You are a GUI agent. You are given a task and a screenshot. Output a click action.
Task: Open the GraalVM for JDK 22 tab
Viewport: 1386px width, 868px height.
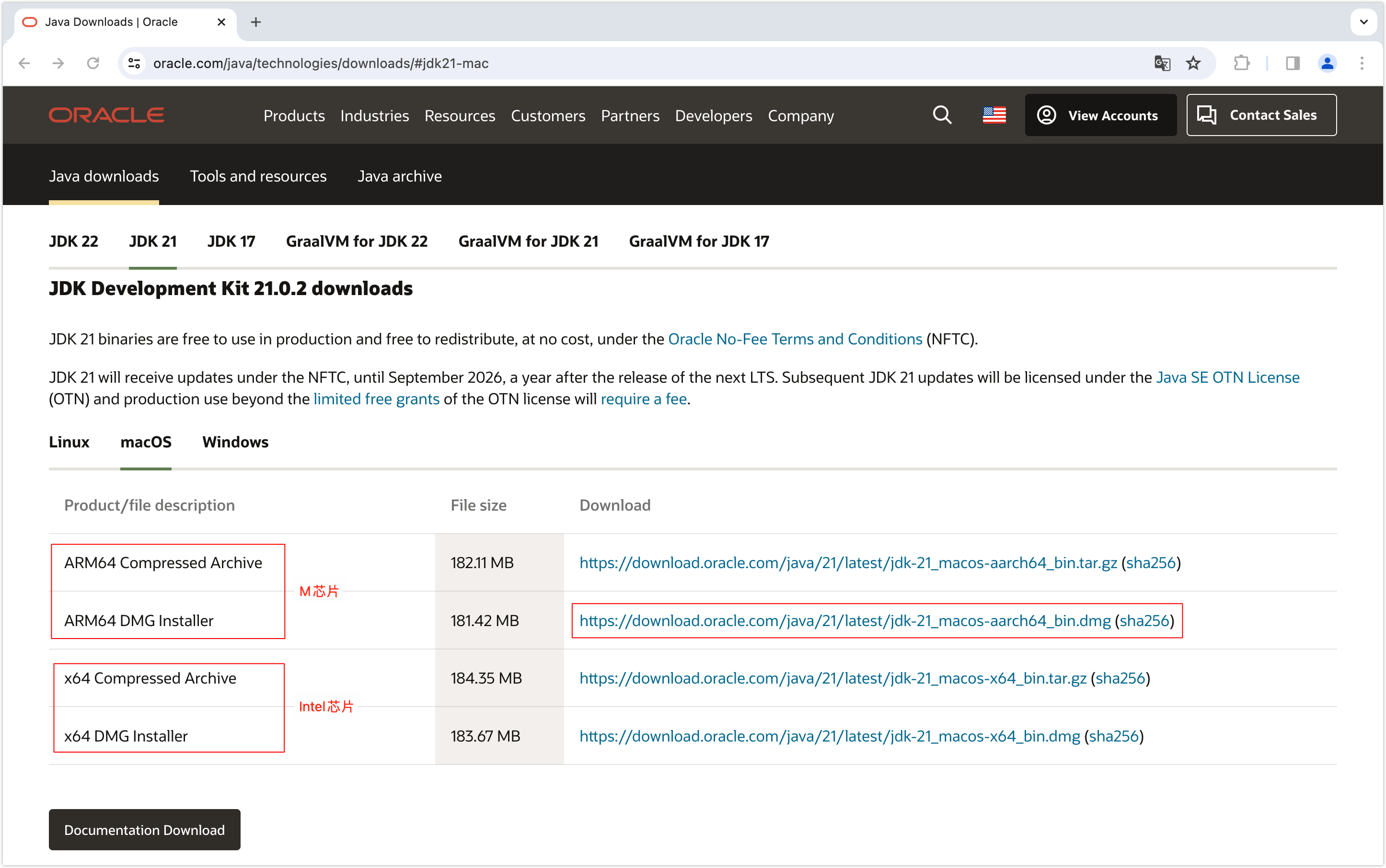point(357,241)
